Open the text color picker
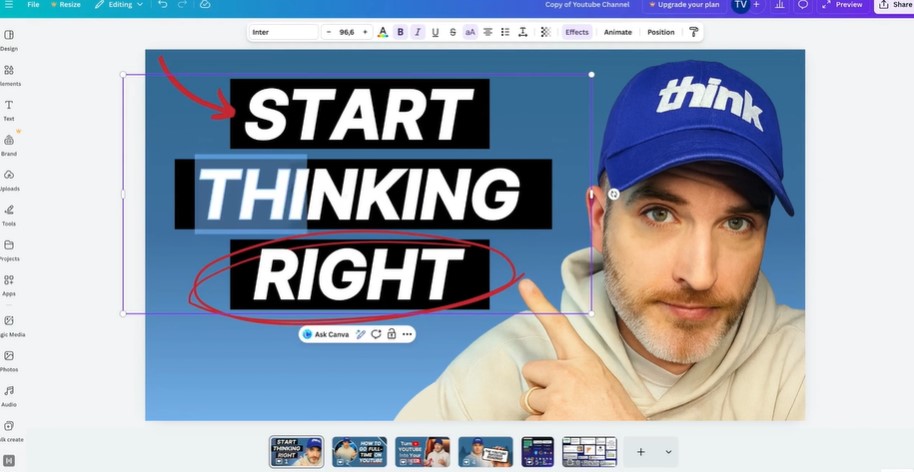 coord(382,32)
